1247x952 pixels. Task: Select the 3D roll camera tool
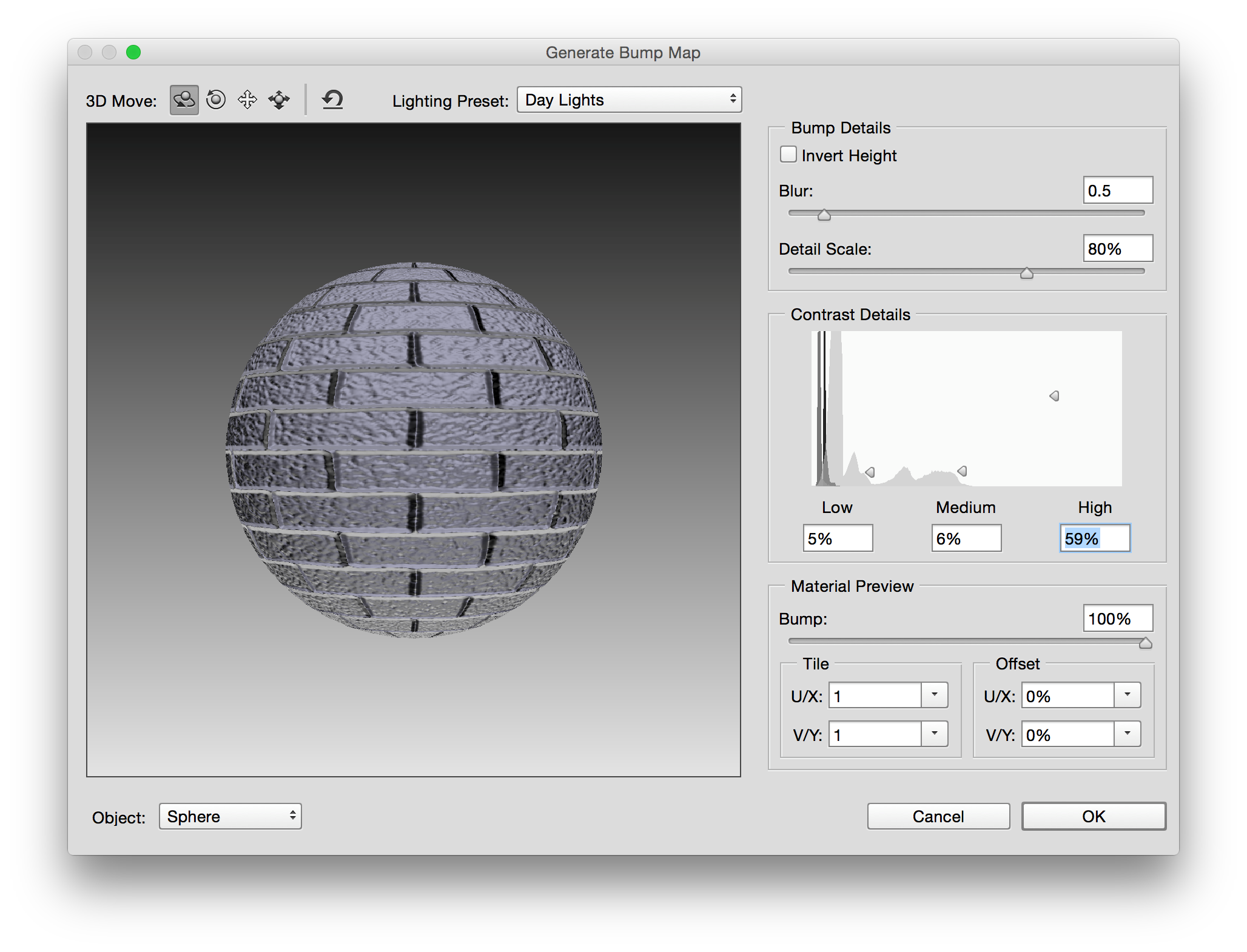click(x=215, y=100)
